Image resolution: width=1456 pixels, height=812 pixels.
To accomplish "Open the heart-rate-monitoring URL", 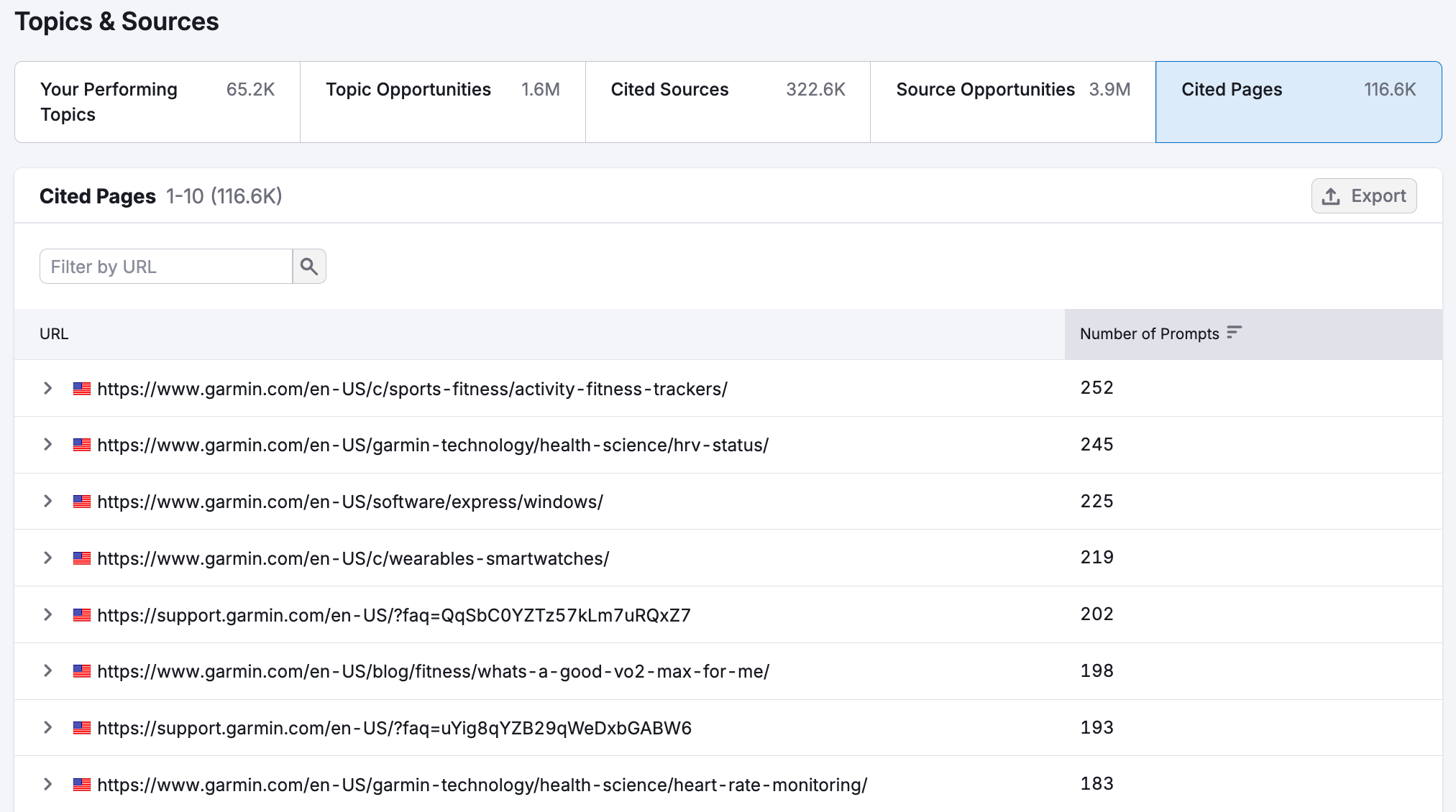I will click(482, 785).
